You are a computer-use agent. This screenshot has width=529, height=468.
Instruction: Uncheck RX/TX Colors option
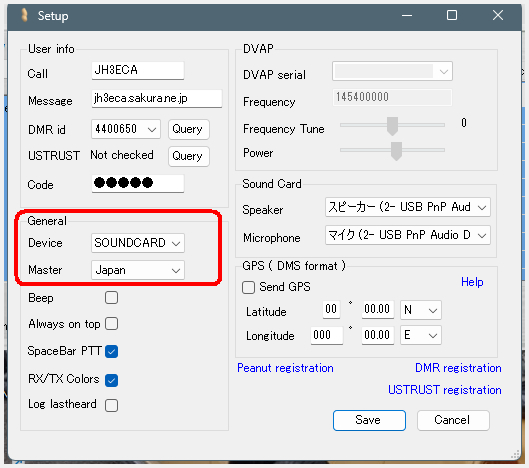tap(111, 380)
